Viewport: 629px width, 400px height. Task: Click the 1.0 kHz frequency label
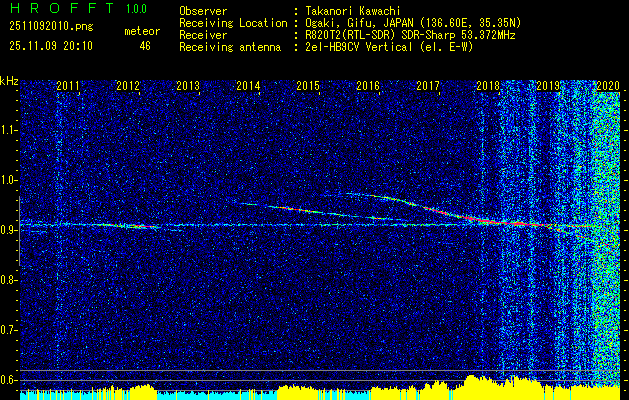click(9, 180)
